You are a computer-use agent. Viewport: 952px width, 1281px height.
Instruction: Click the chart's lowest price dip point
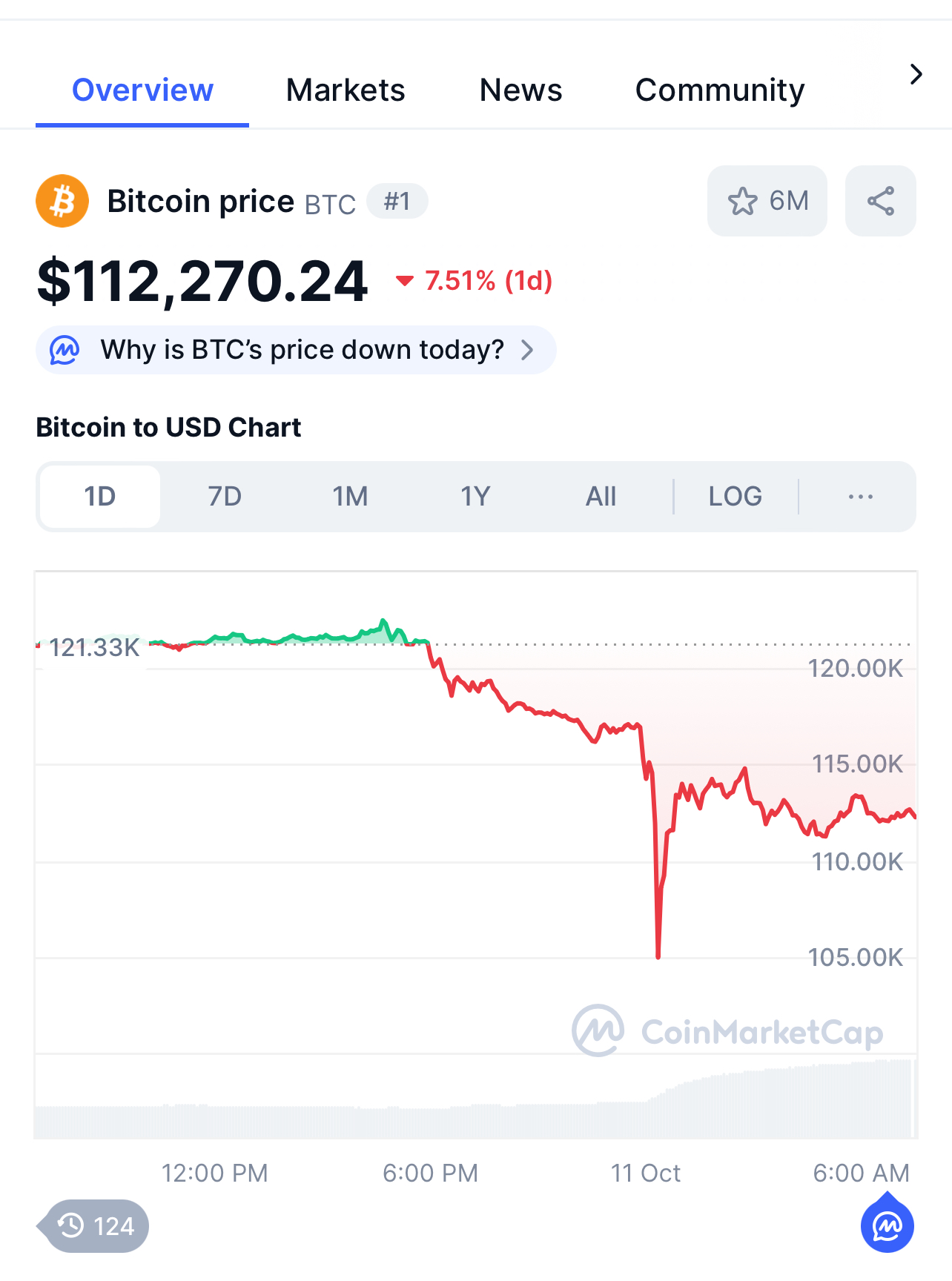658,956
